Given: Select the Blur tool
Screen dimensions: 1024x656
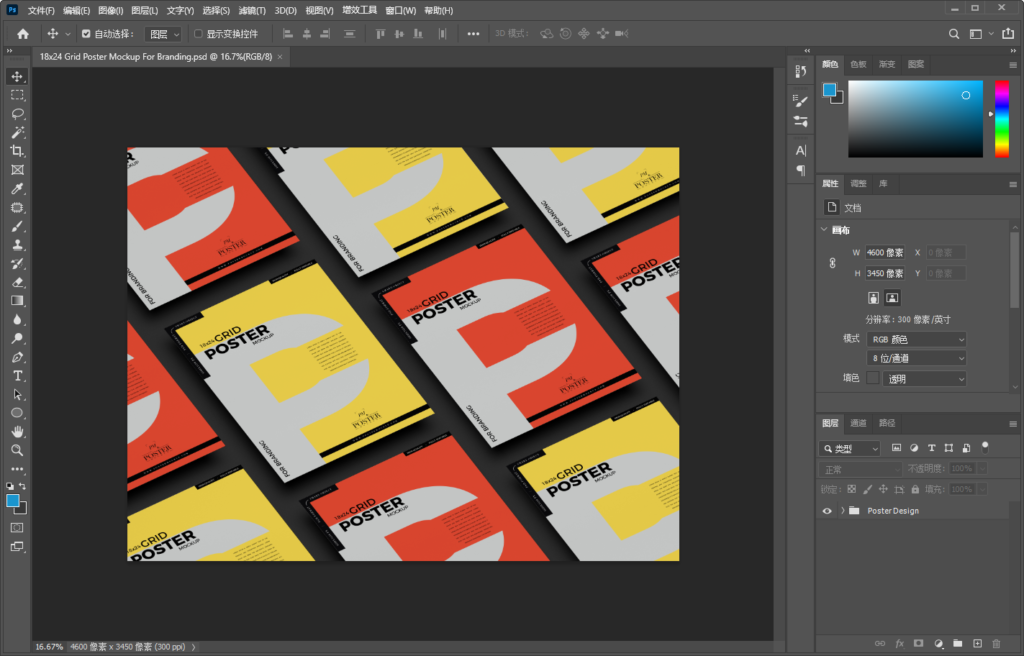Looking at the screenshot, I should tap(17, 320).
